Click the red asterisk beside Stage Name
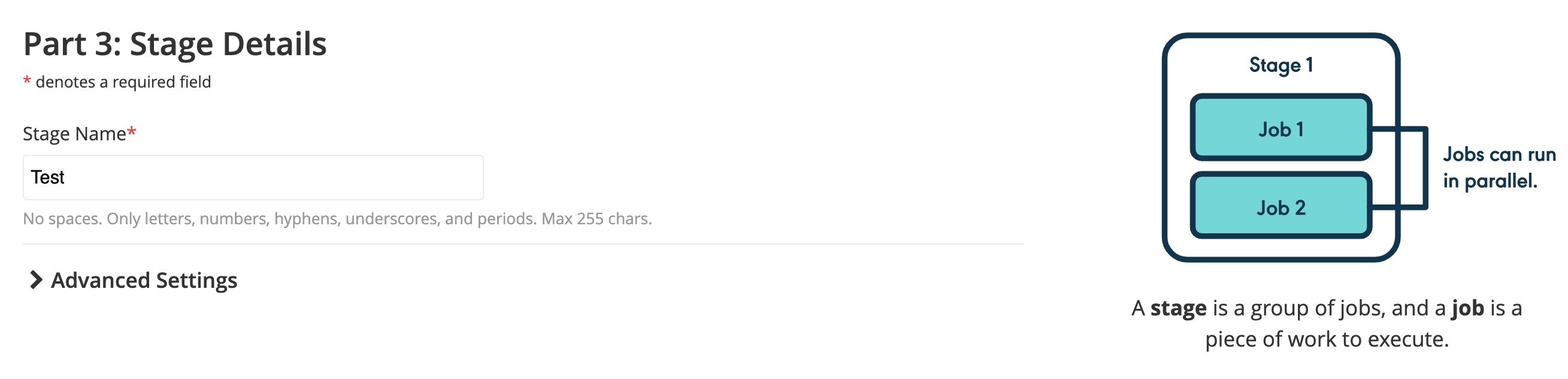Image resolution: width=1568 pixels, height=379 pixels. click(132, 131)
